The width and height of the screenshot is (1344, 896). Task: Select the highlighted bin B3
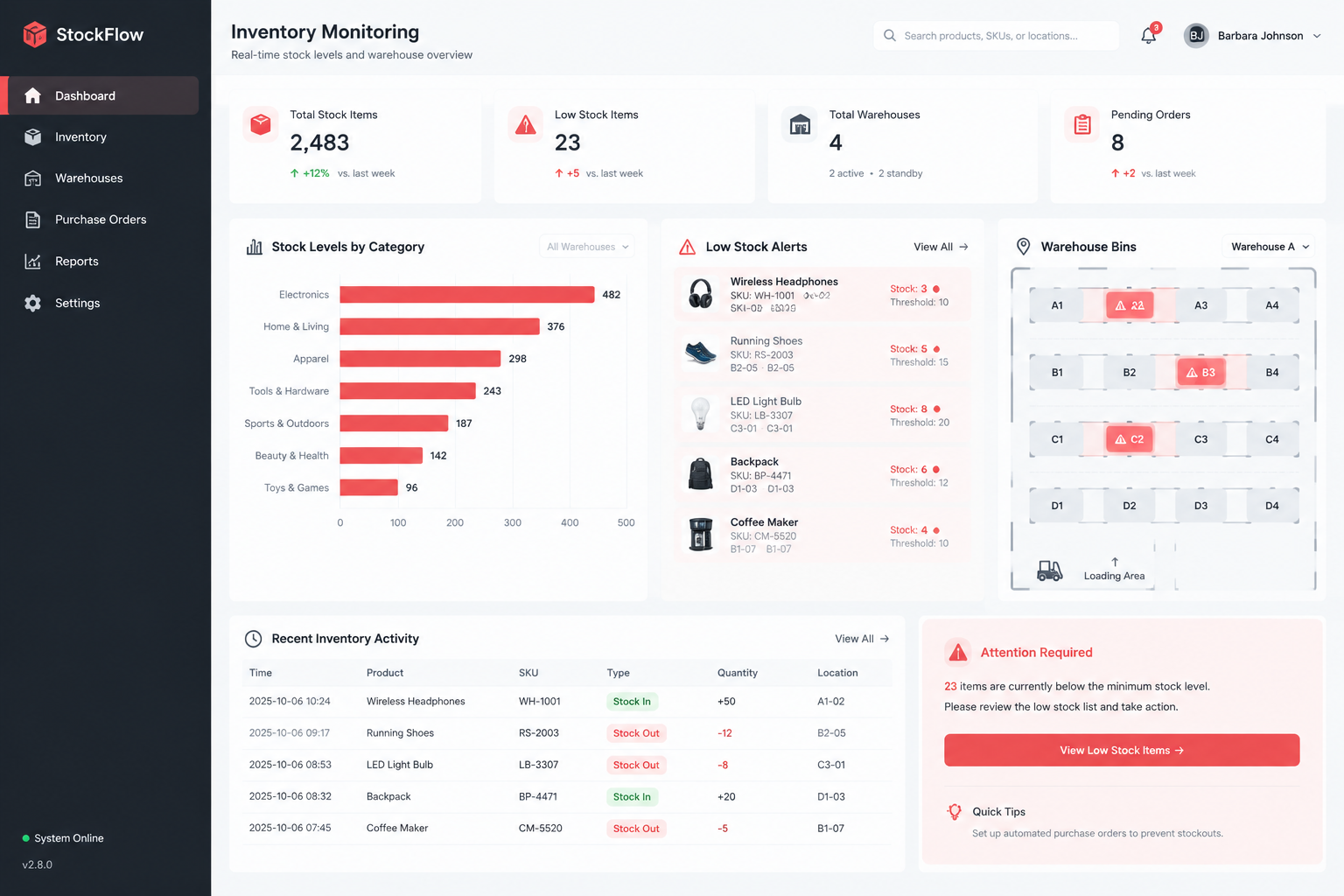pos(1200,372)
